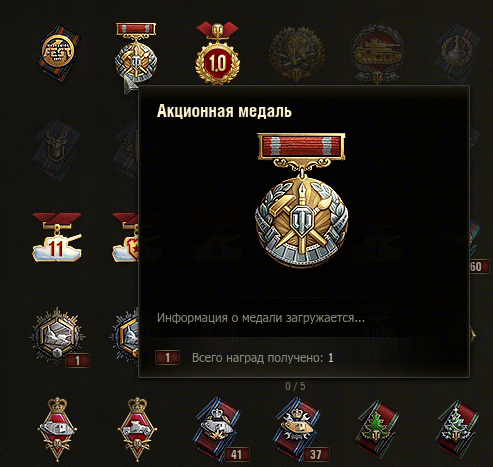Click the partially hidden tank medal with red star
The width and height of the screenshot is (493, 467).
click(125, 237)
